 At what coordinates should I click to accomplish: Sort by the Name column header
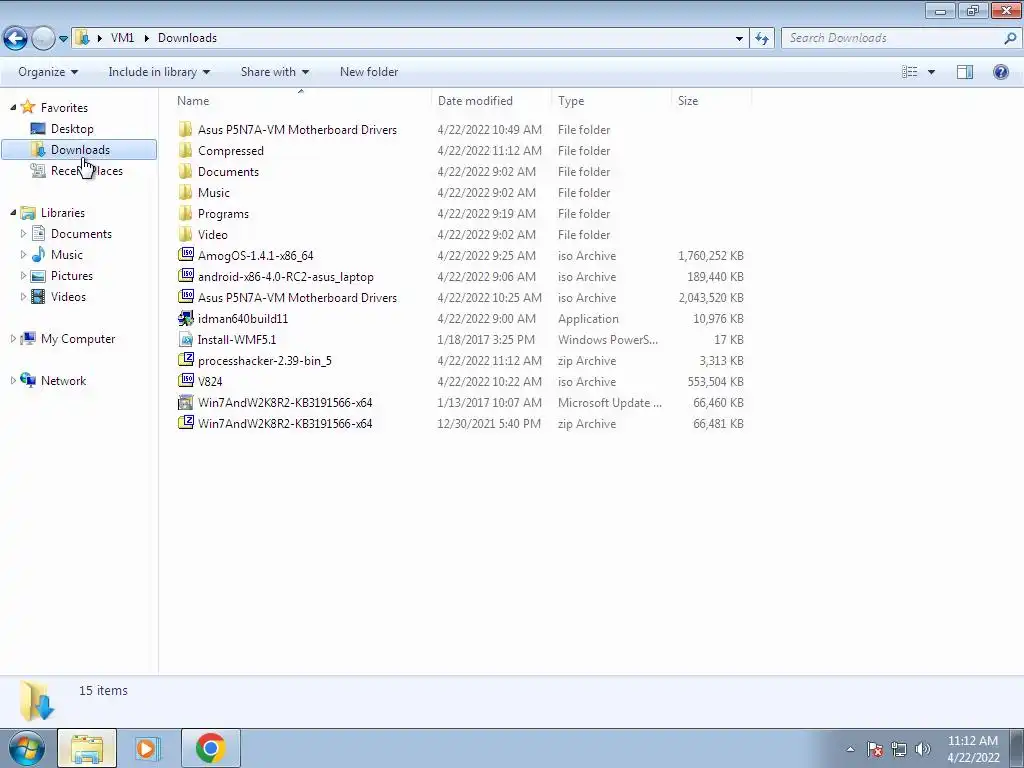pyautogui.click(x=302, y=101)
